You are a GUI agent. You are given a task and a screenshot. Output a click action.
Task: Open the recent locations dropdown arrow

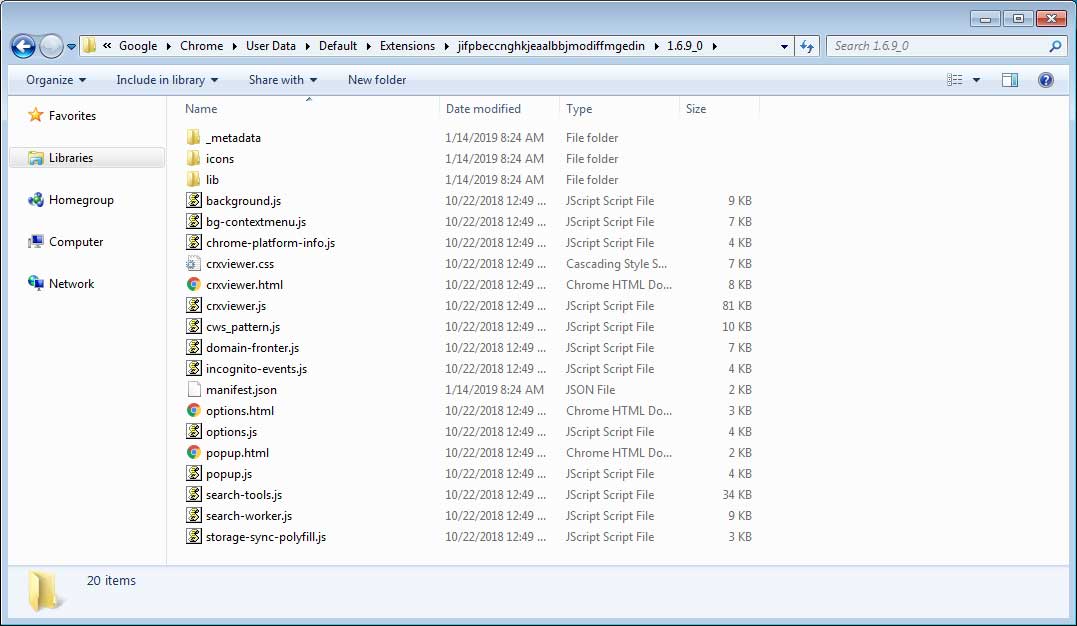(71, 47)
